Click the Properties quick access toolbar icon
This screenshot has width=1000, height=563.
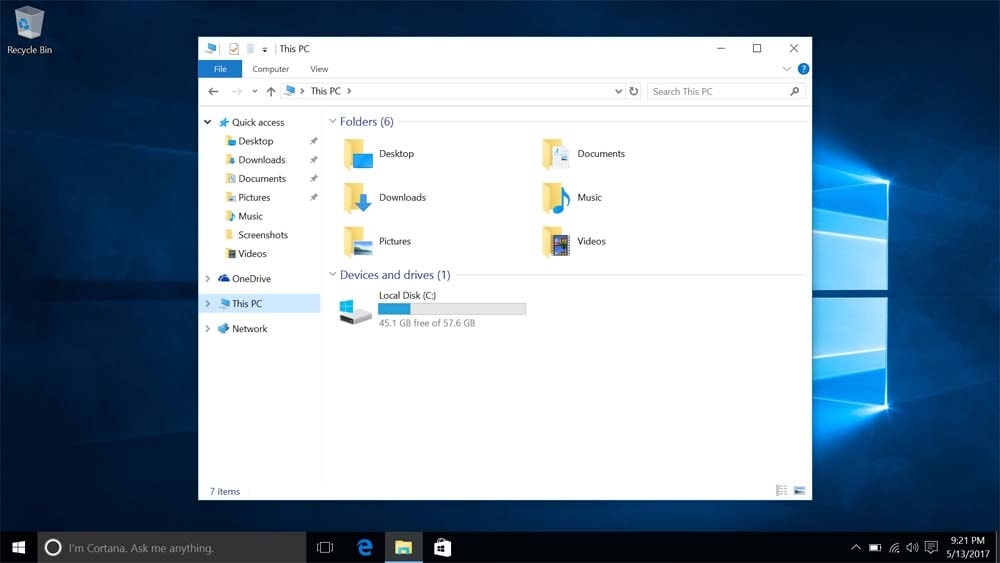click(234, 48)
